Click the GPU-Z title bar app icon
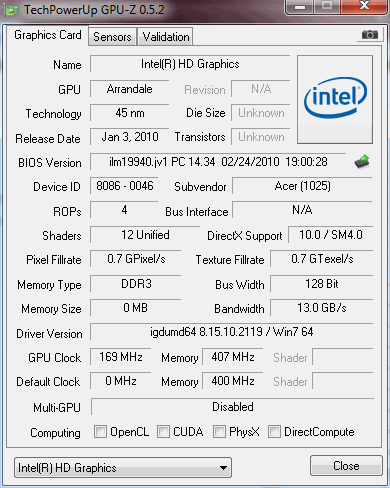 (12, 10)
